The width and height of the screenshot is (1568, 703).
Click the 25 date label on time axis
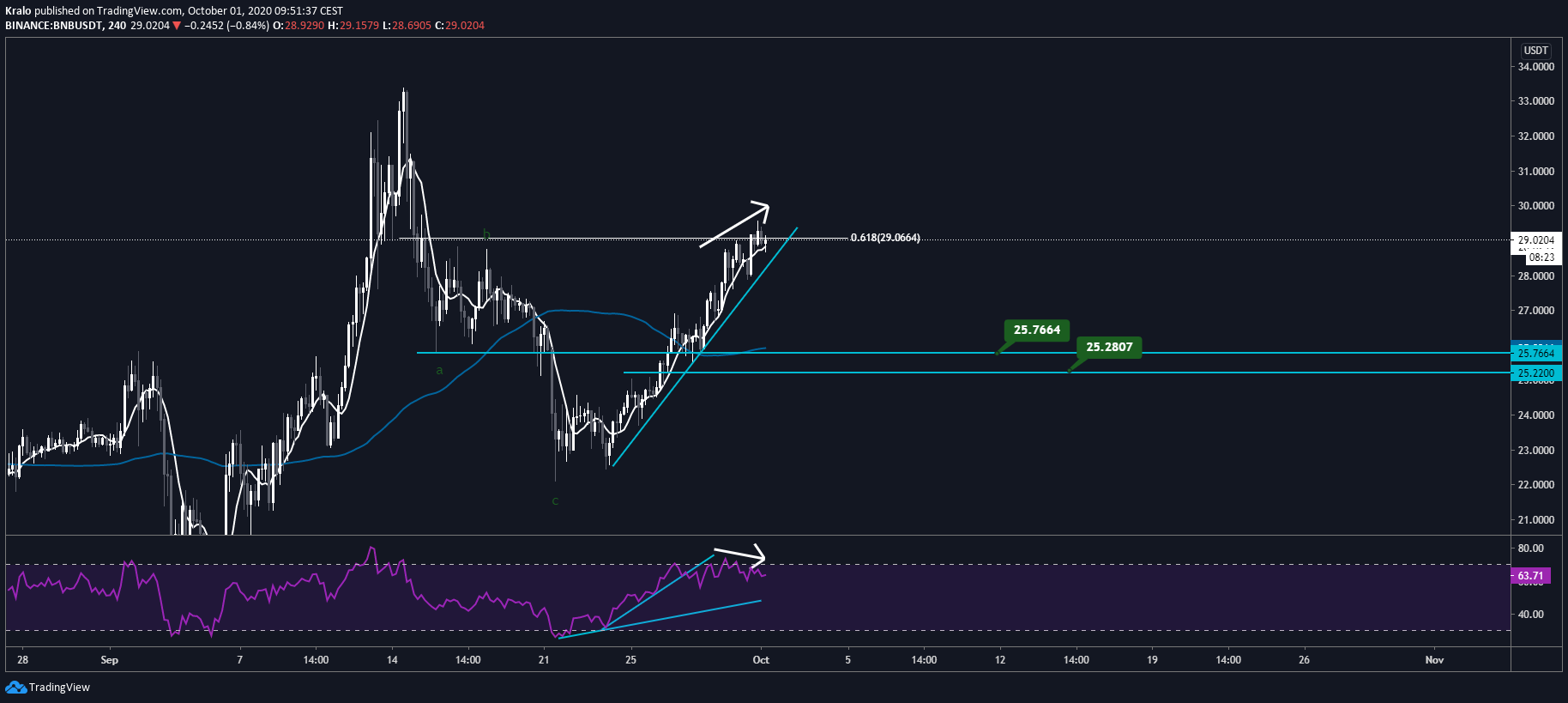pyautogui.click(x=630, y=660)
